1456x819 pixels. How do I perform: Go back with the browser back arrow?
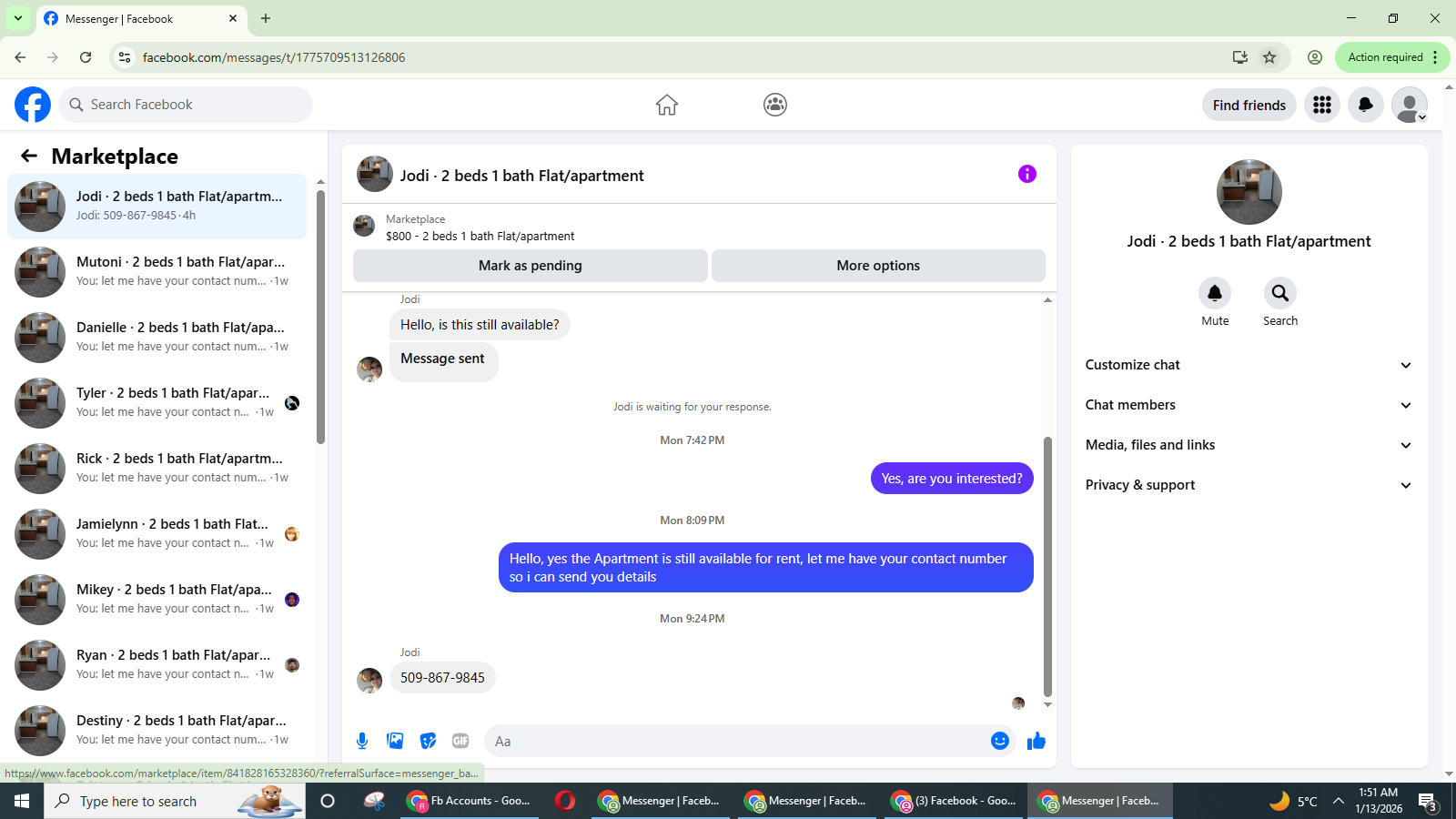[x=20, y=57]
